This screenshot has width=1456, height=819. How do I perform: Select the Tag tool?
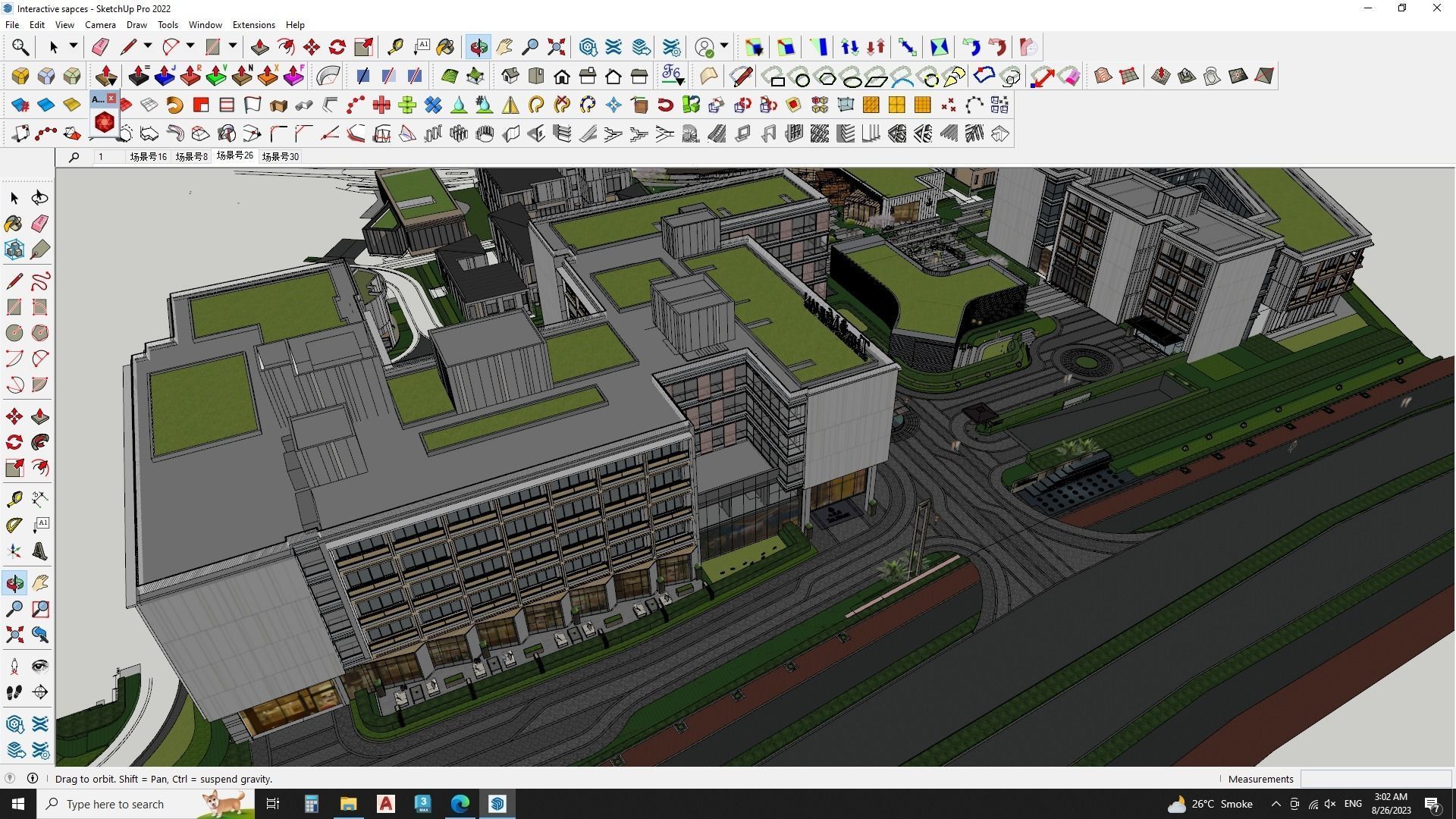pyautogui.click(x=40, y=249)
